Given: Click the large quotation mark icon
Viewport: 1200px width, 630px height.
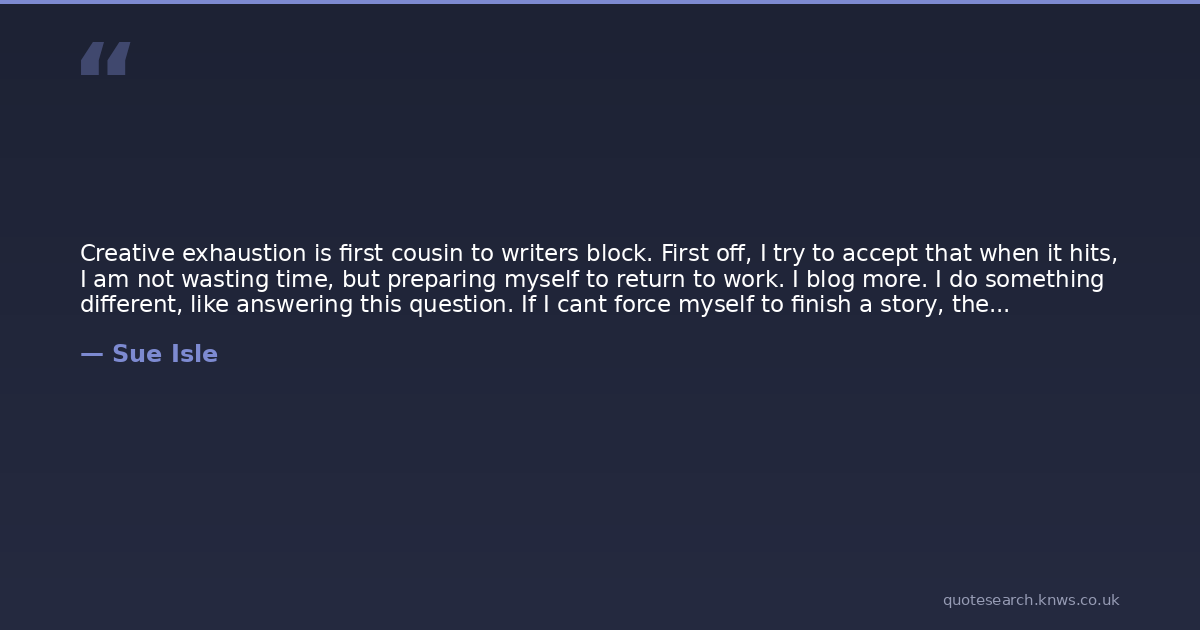Looking at the screenshot, I should (105, 59).
